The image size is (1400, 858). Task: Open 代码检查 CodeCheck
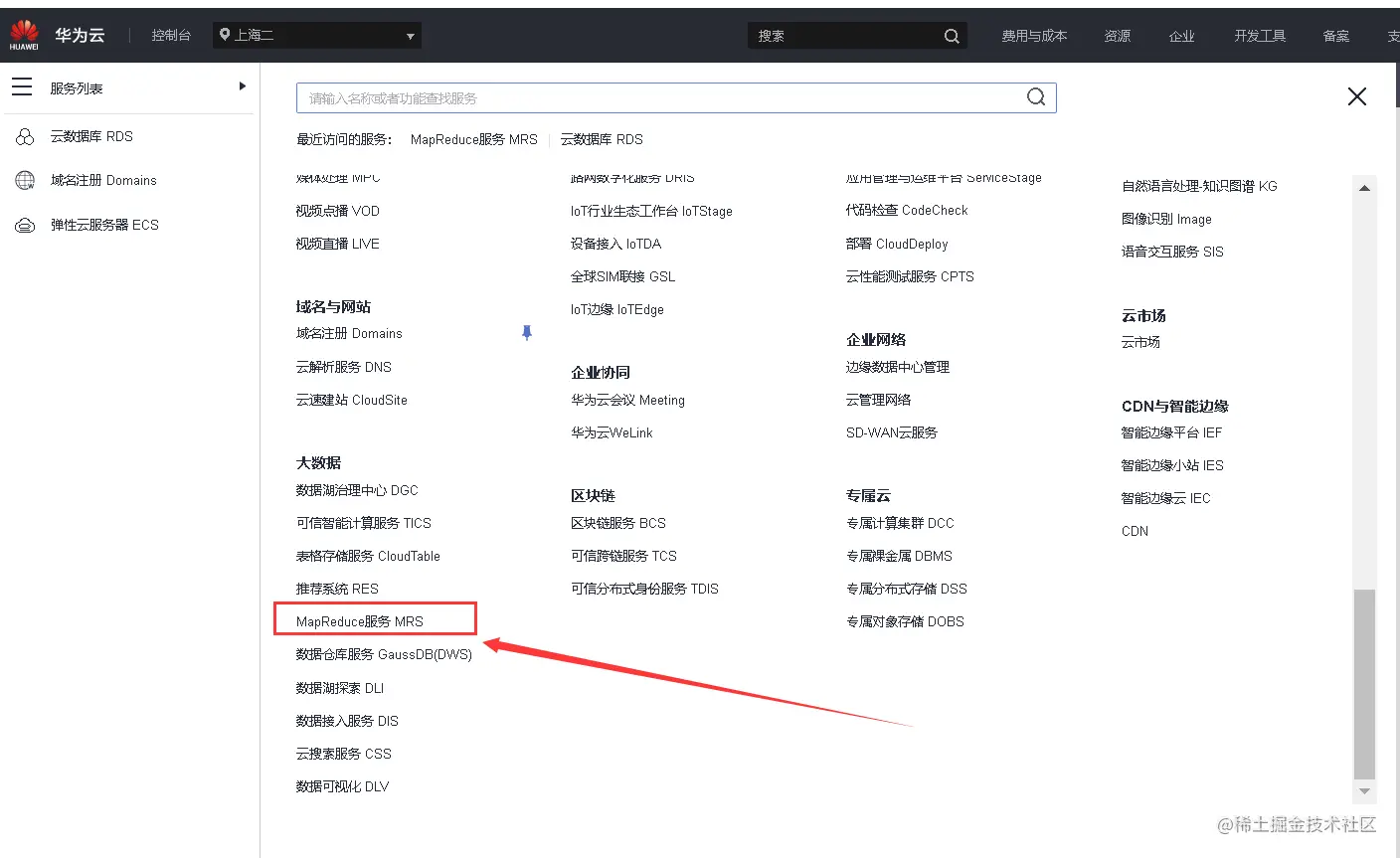(x=907, y=210)
